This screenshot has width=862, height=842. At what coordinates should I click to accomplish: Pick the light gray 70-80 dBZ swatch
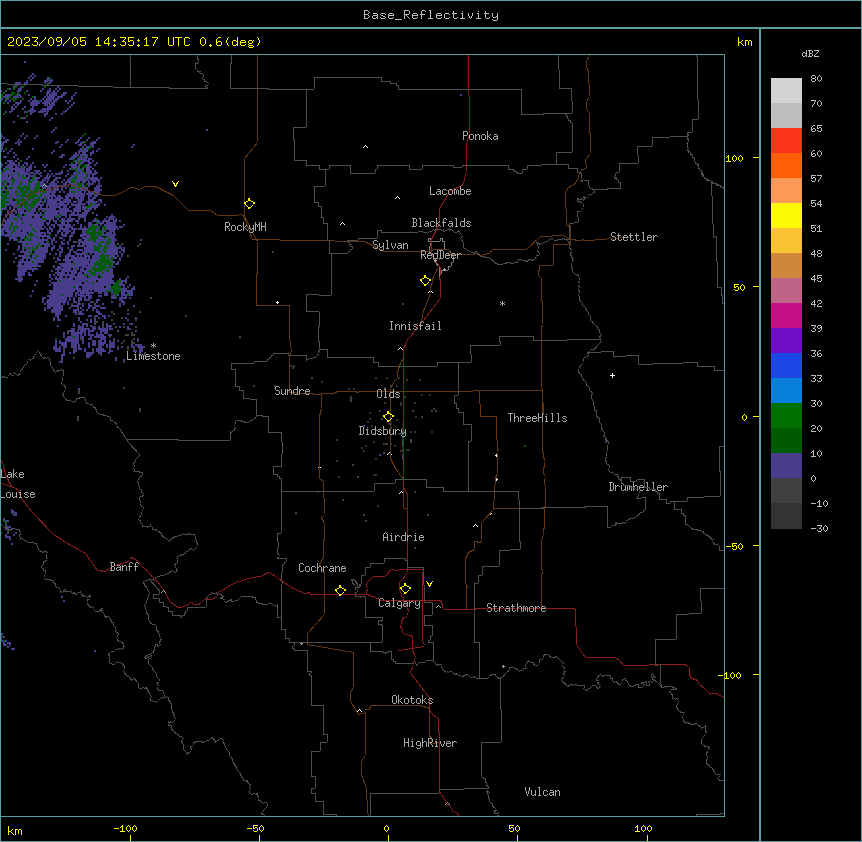pos(786,91)
